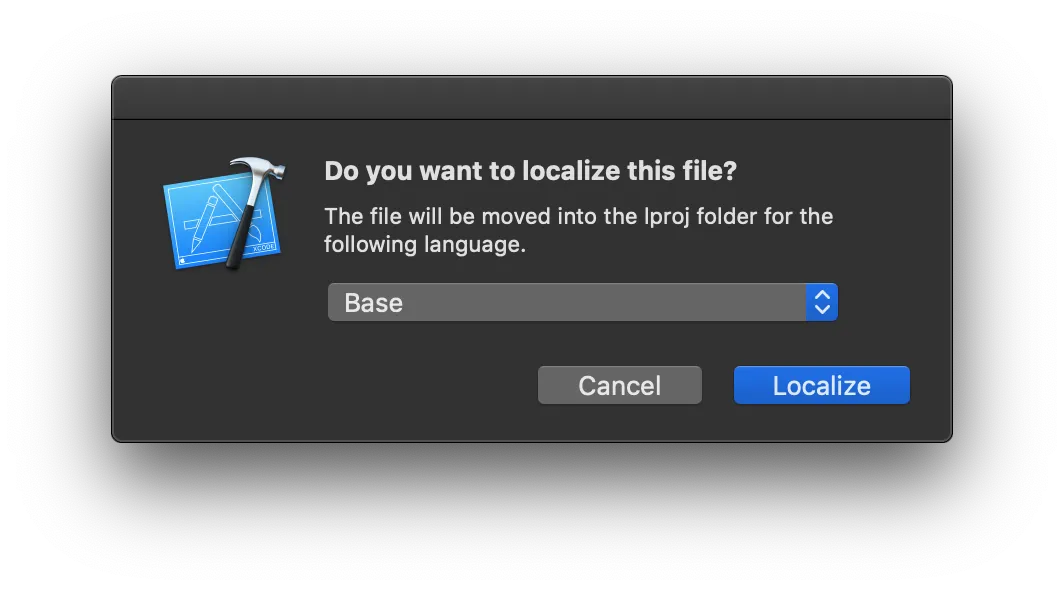Click the "Do you want to localize" heading
The image size is (1064, 590).
(530, 171)
